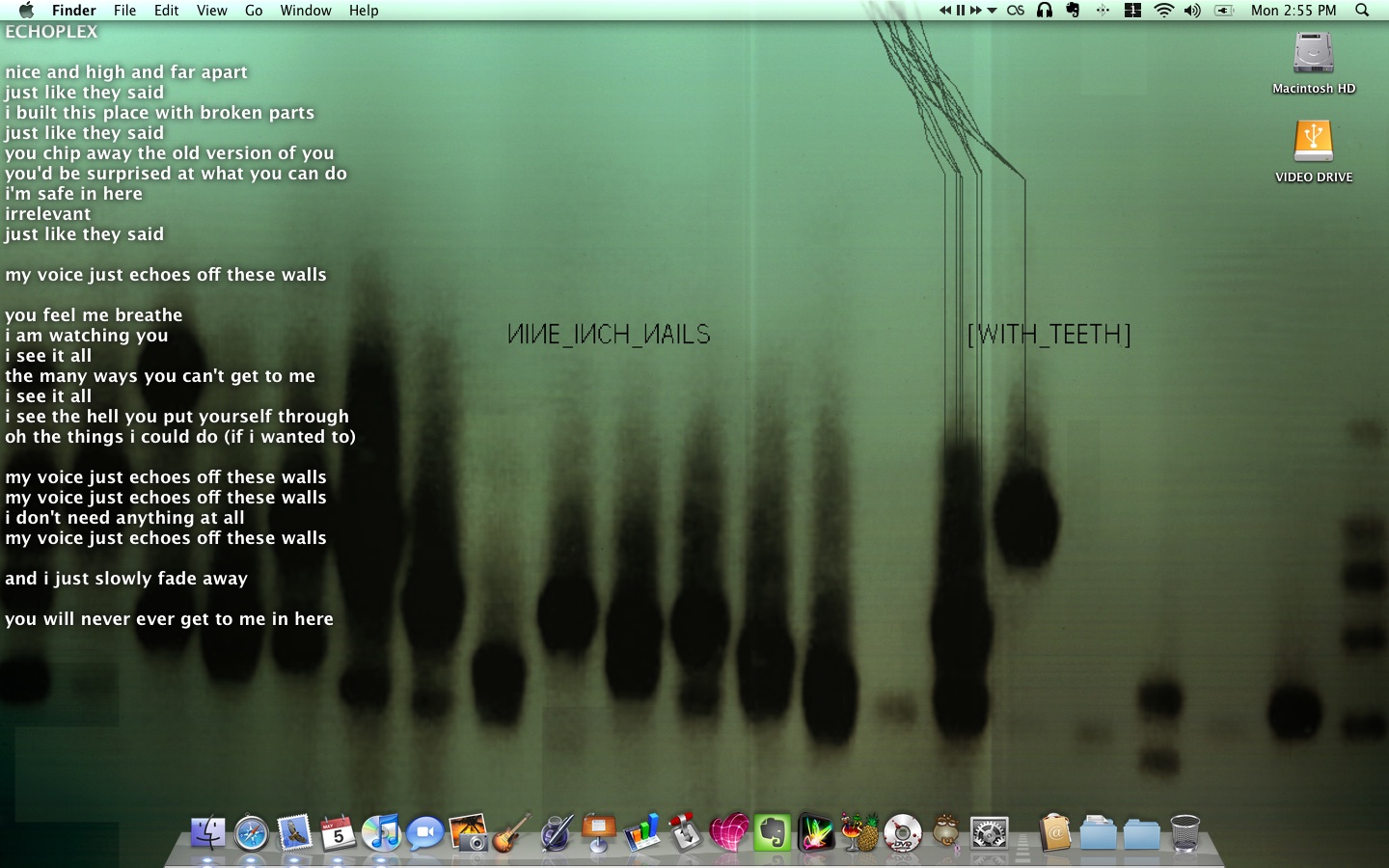Click the headphones menu bar icon
Viewport: 1389px width, 868px height.
point(1045,11)
